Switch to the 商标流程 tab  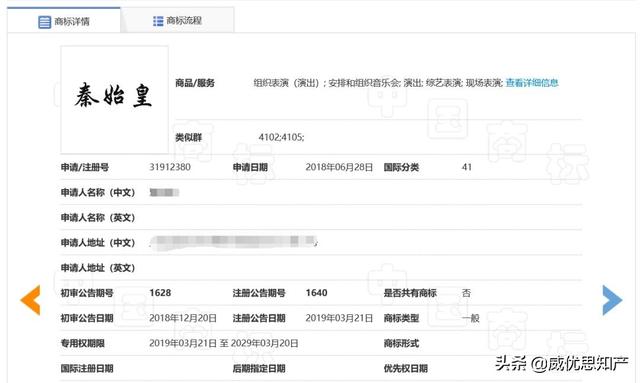pyautogui.click(x=177, y=20)
